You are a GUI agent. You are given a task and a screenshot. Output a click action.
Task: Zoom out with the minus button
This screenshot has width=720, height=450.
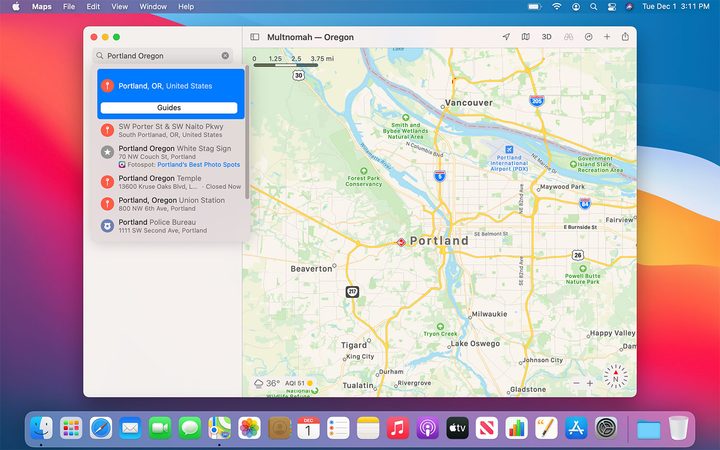576,383
